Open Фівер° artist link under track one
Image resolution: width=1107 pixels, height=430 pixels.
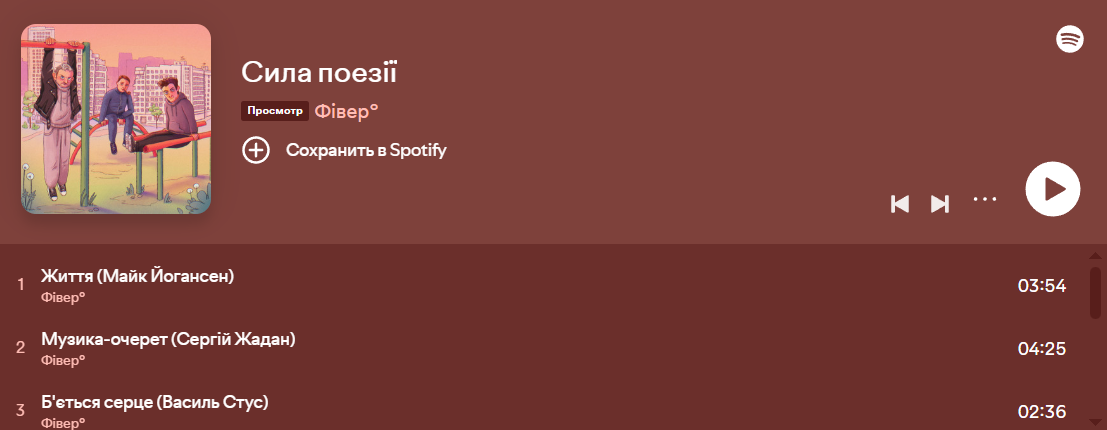(x=63, y=297)
